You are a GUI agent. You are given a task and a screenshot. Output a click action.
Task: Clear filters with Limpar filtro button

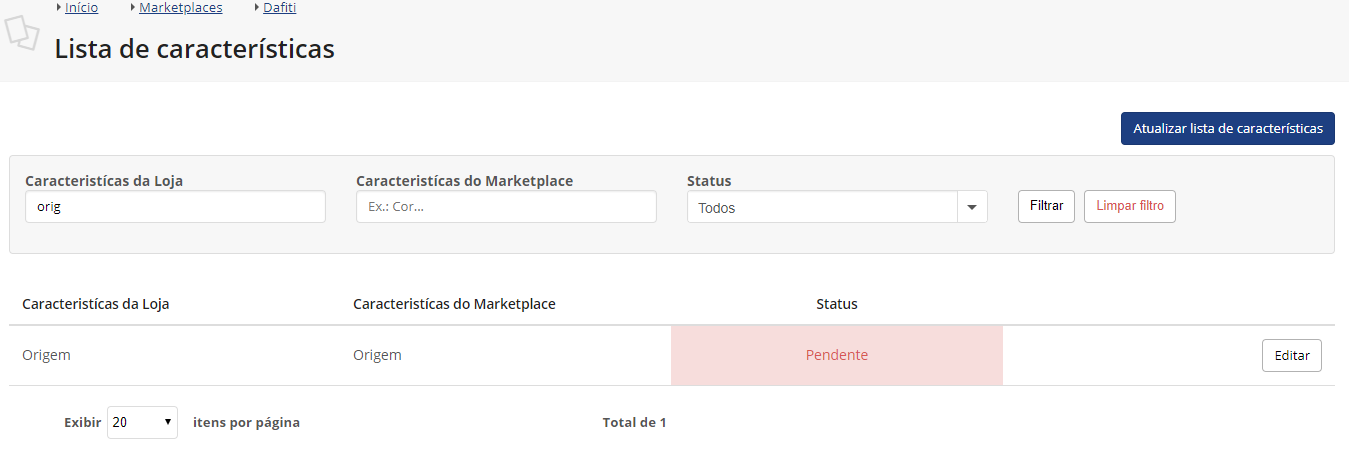click(x=1129, y=206)
